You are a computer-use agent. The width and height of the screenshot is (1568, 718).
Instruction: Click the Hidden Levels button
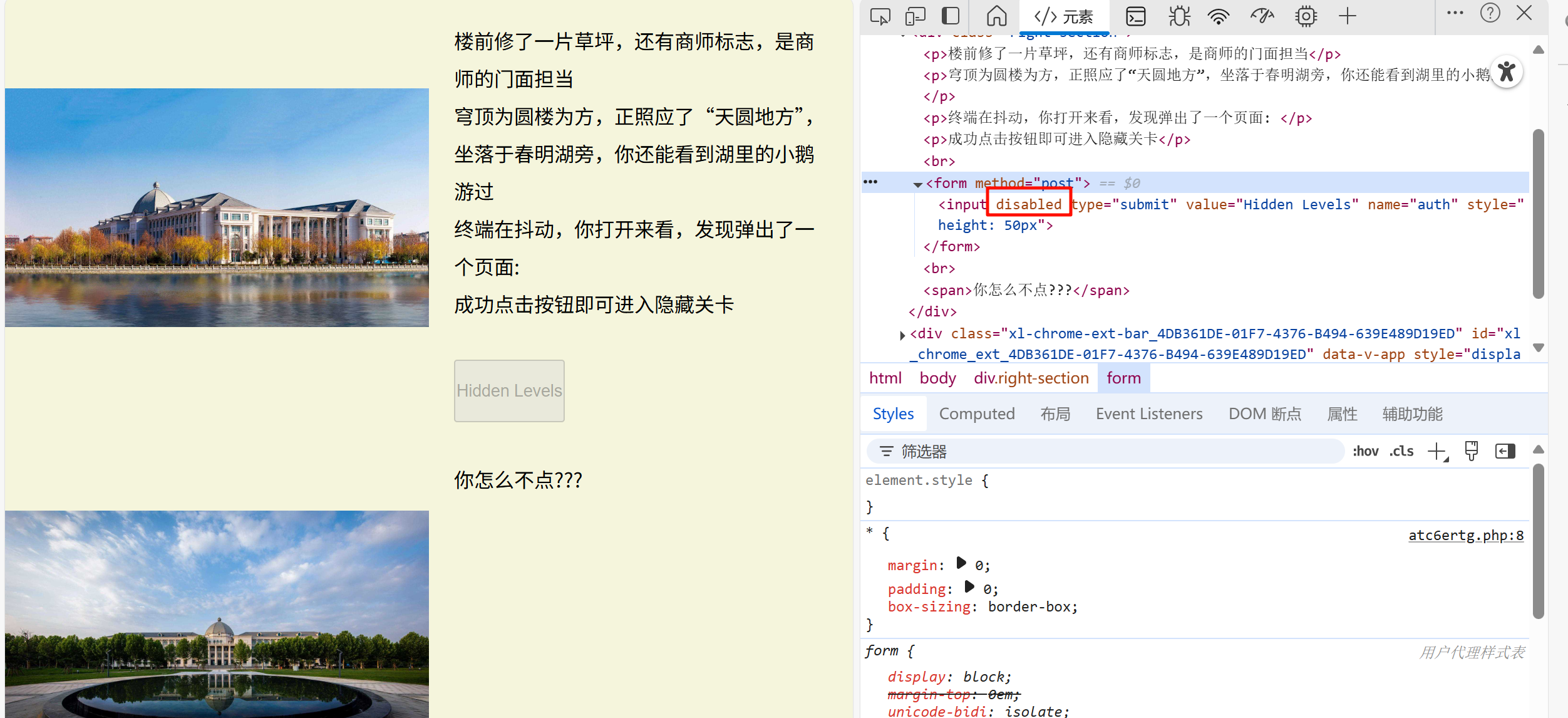(509, 391)
